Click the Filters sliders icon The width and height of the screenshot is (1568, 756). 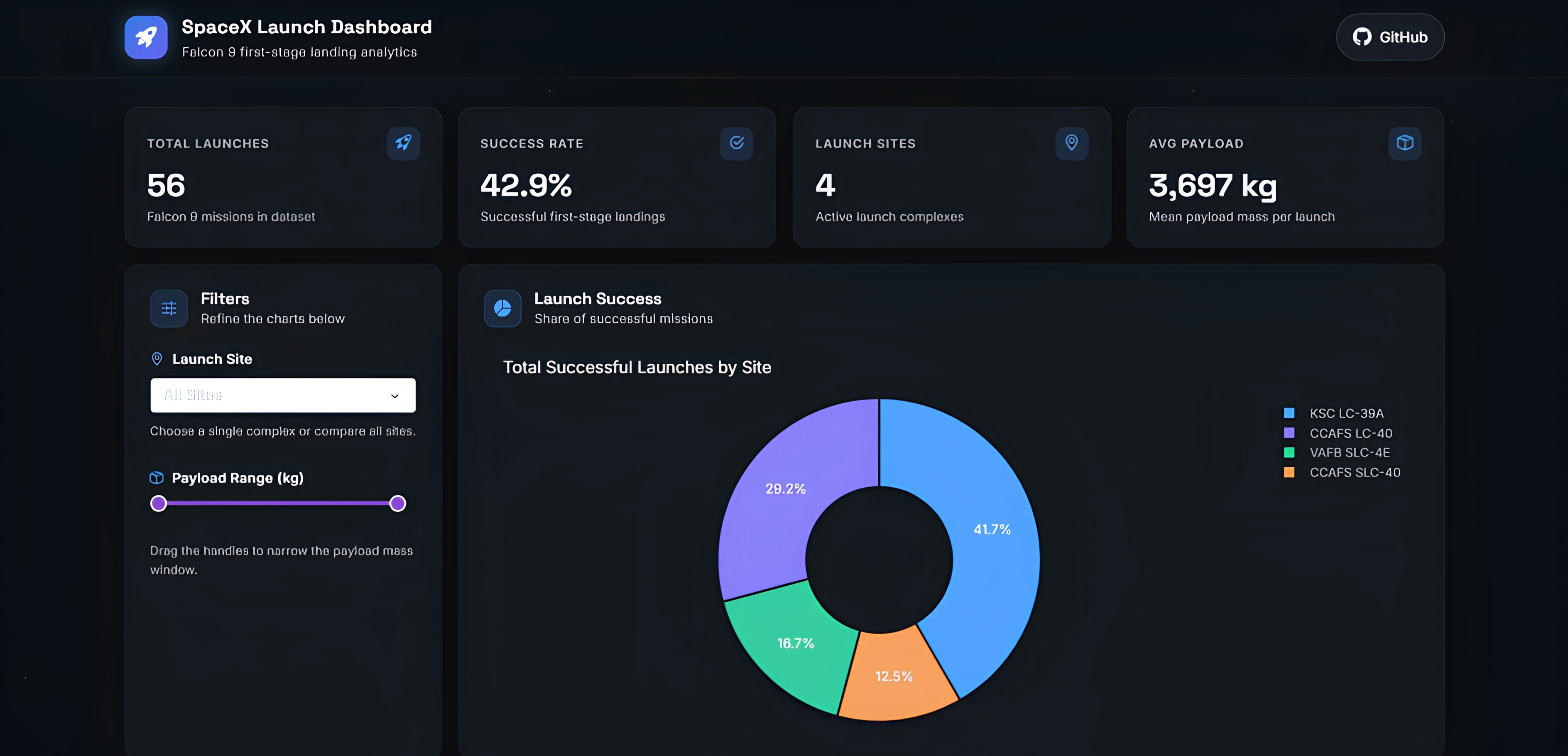169,309
